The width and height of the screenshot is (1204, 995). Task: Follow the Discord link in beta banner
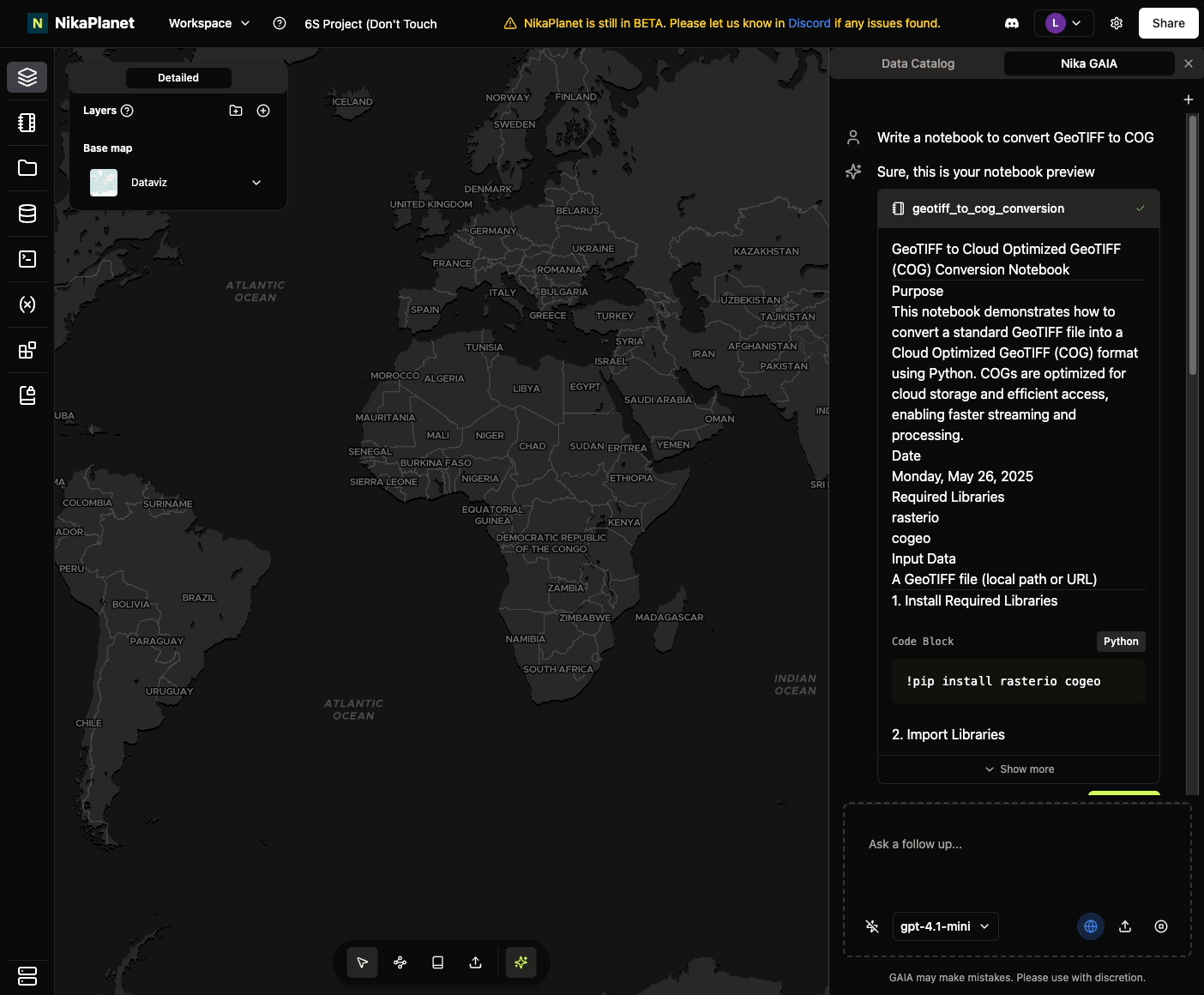pos(810,23)
